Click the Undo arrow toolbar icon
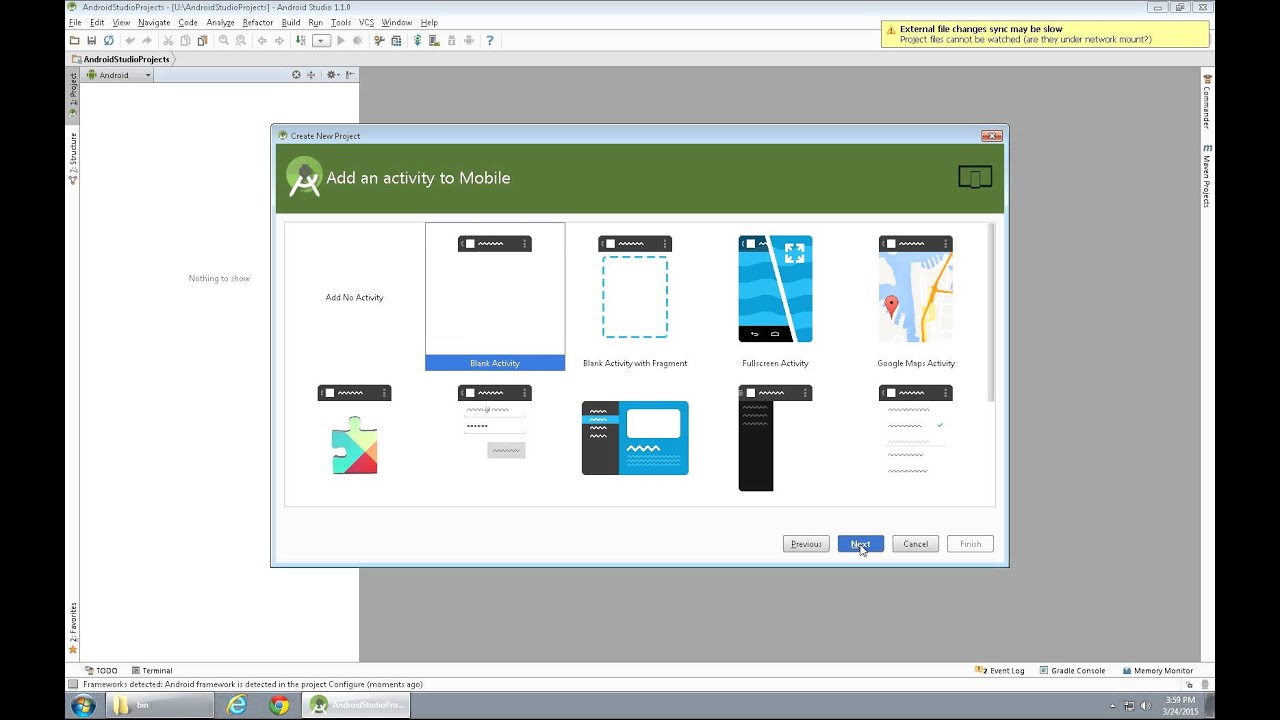Image resolution: width=1280 pixels, height=720 pixels. tap(130, 40)
